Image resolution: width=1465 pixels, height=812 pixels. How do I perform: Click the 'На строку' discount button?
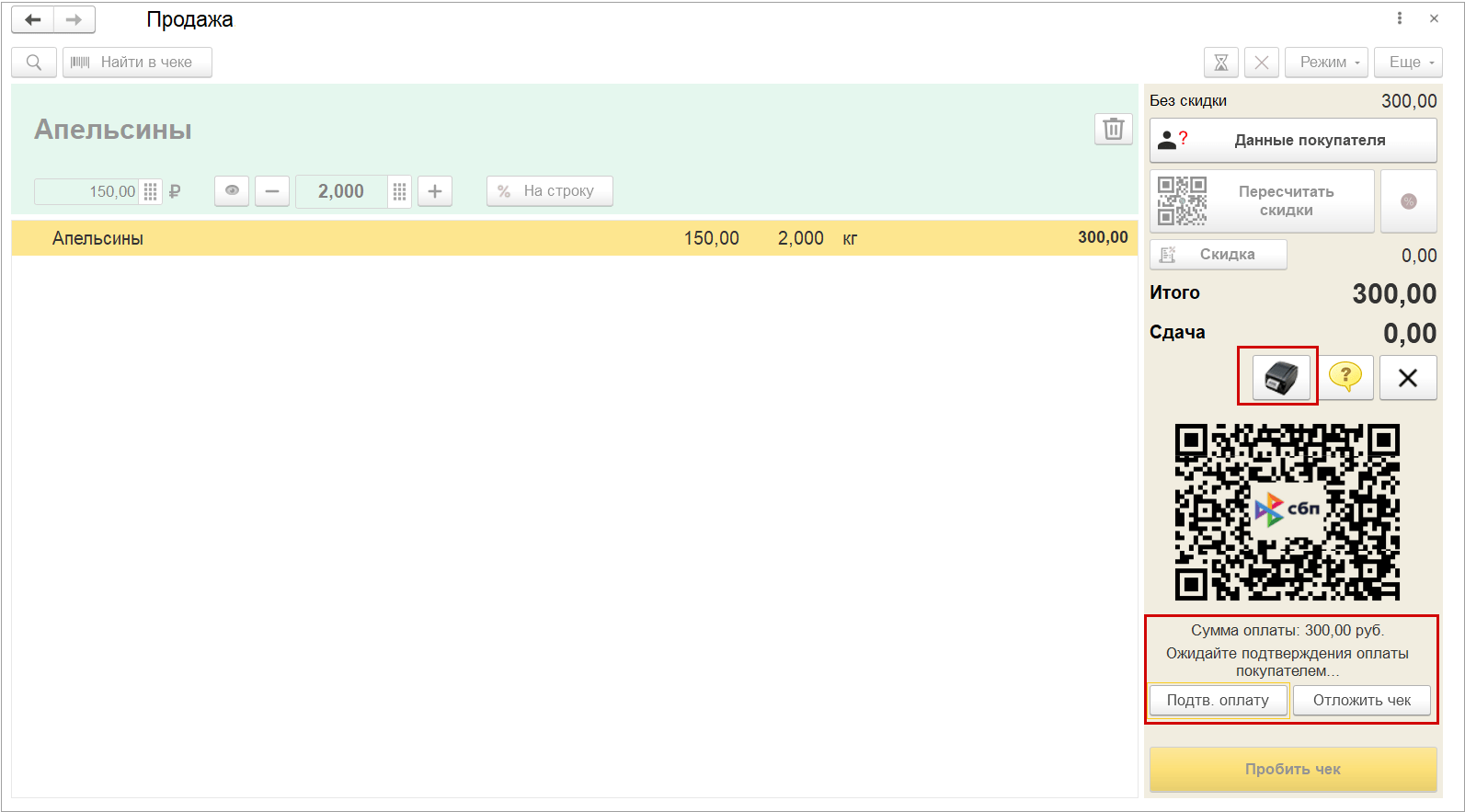pos(549,191)
